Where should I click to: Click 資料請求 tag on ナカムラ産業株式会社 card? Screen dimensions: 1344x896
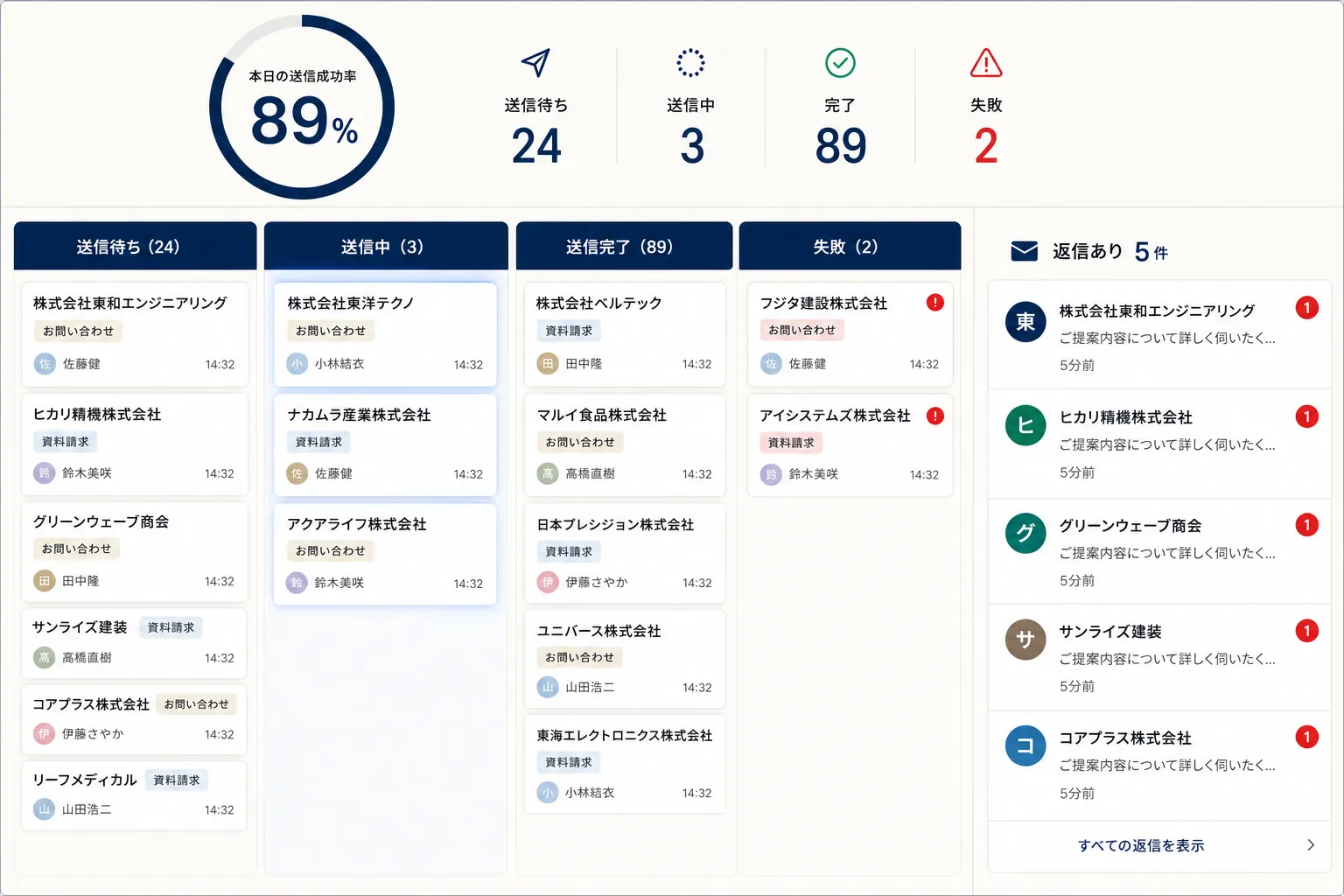click(318, 442)
